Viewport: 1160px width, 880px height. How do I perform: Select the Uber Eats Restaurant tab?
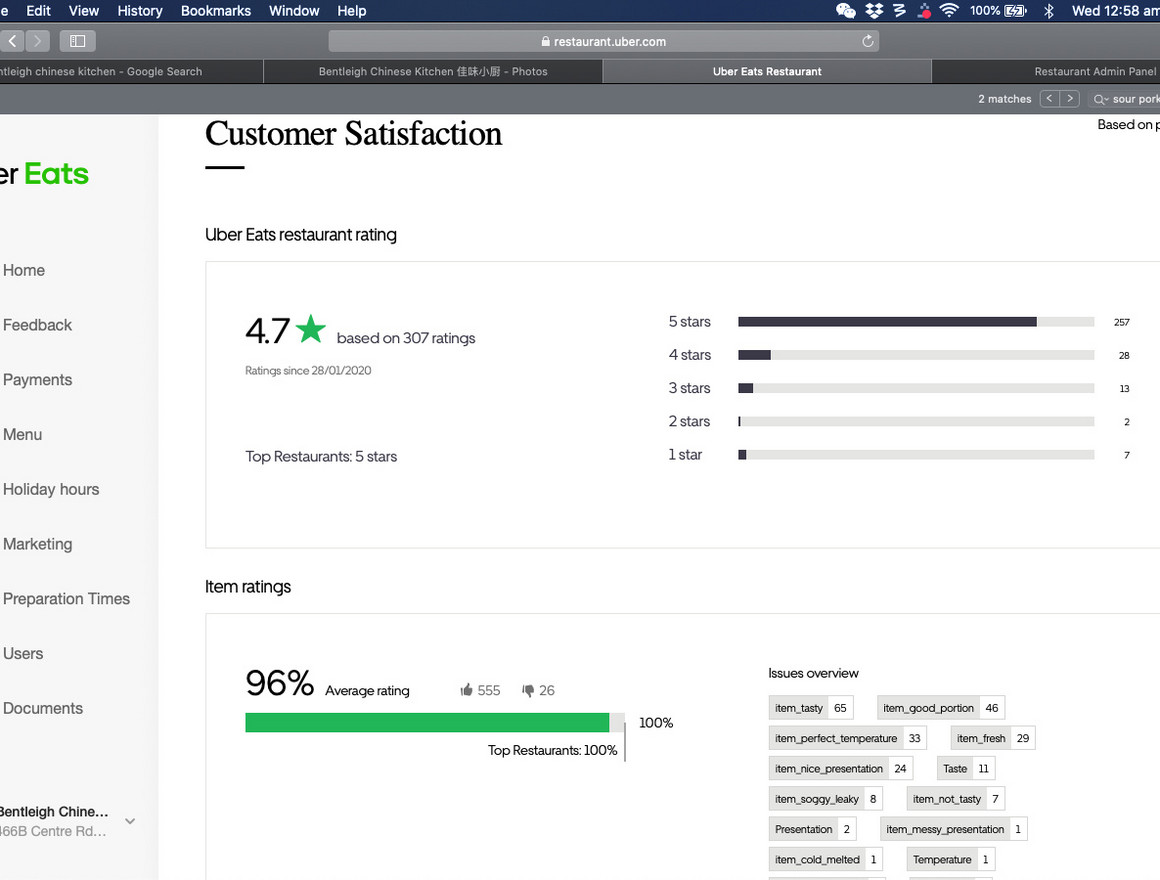point(767,72)
